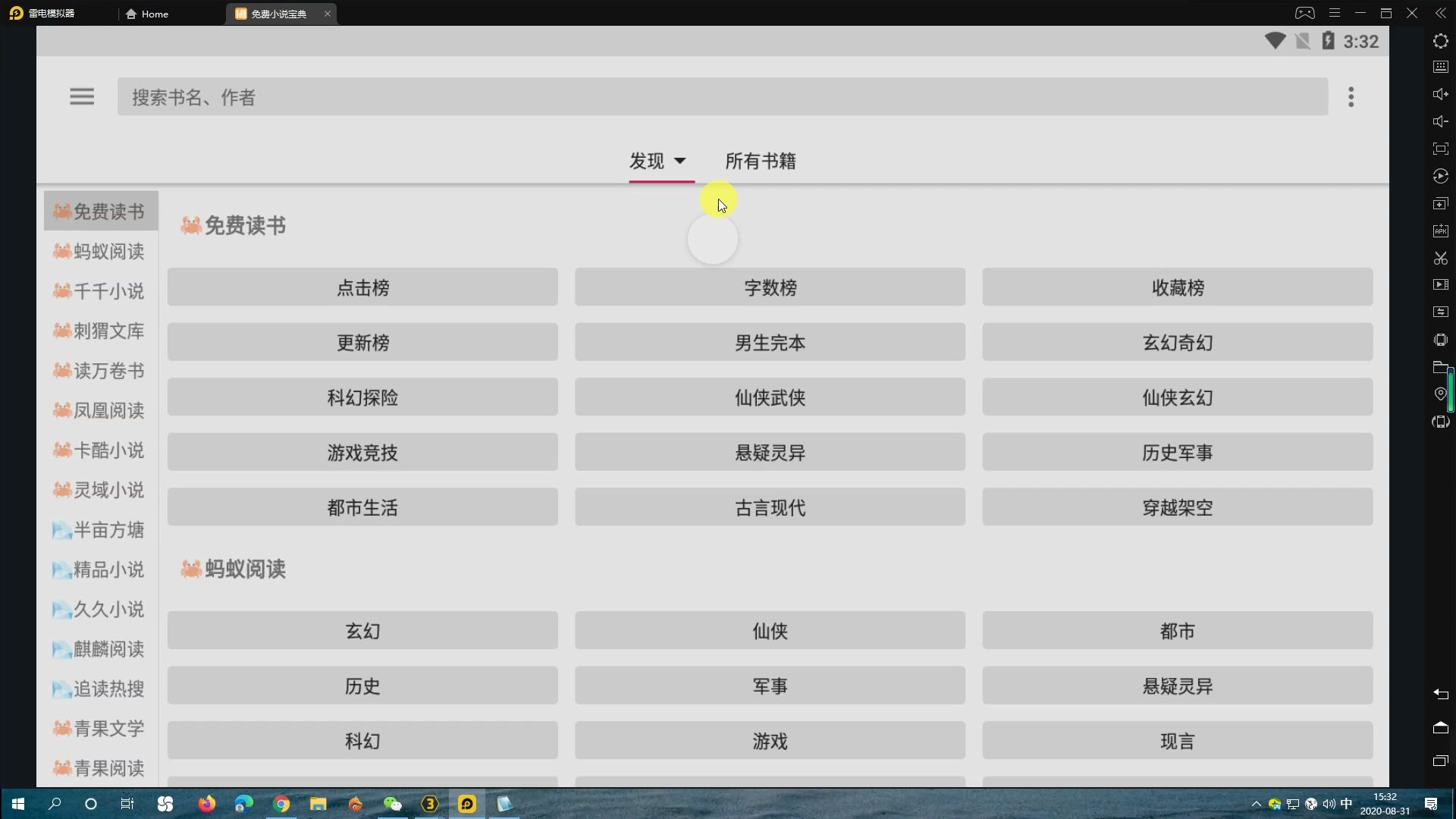The width and height of the screenshot is (1456, 819).
Task: Click the emulator video record icon
Action: tap(1440, 285)
